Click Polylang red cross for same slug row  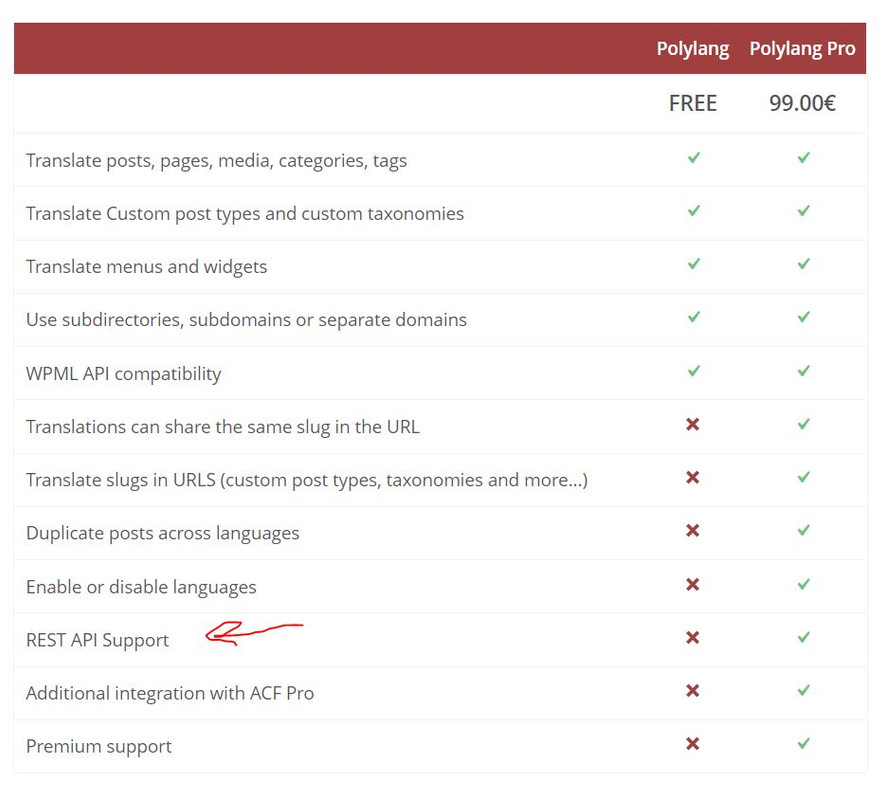(x=693, y=424)
